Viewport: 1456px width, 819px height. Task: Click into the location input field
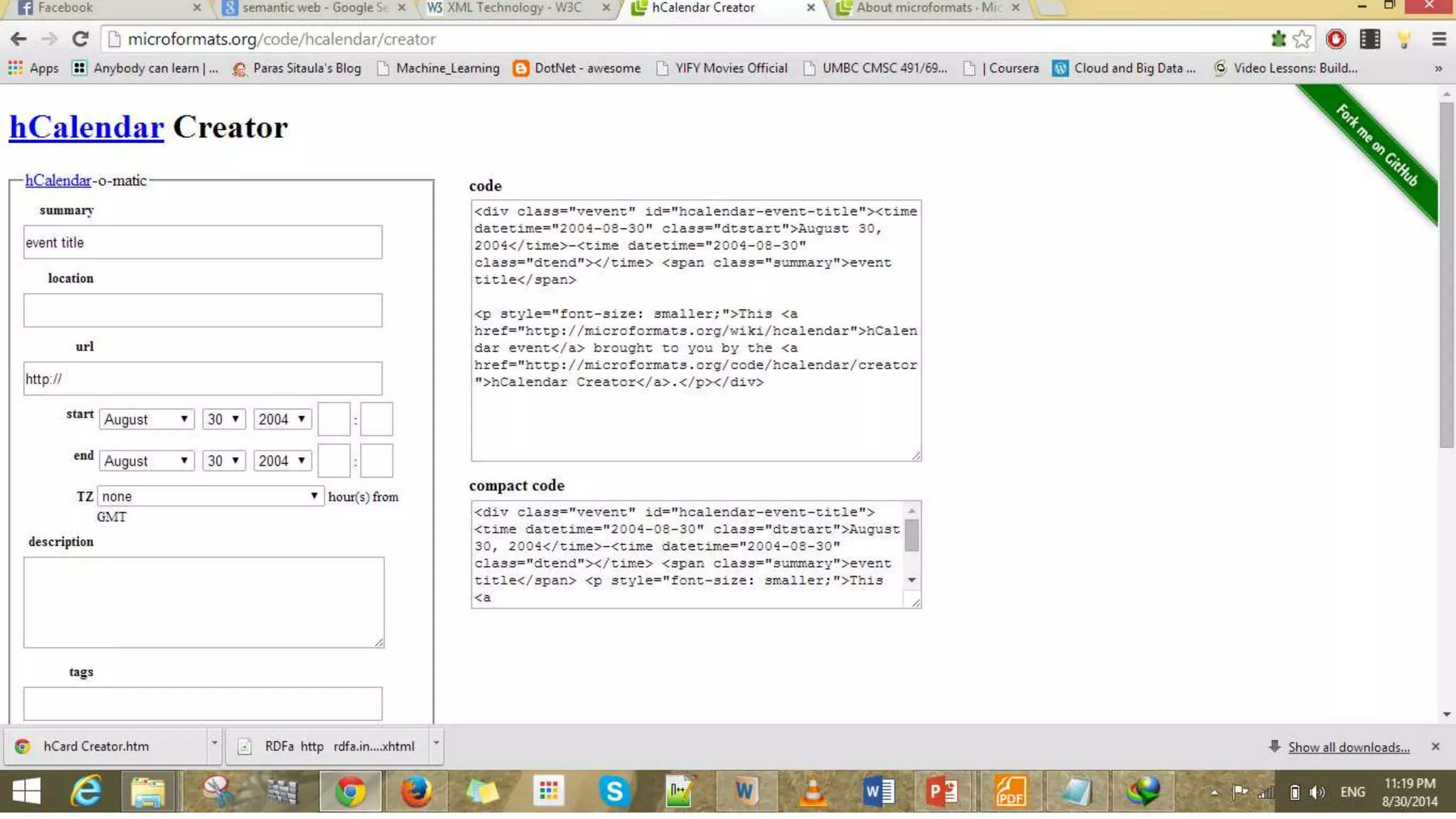click(x=203, y=311)
